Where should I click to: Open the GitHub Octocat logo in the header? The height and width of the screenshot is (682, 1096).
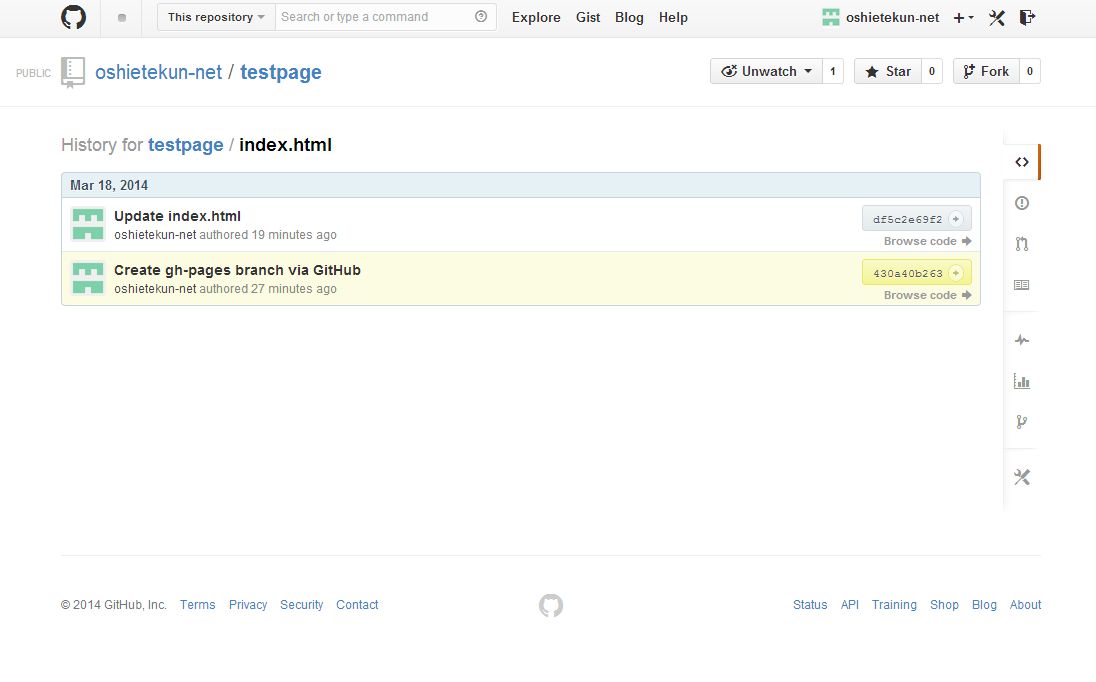click(x=73, y=17)
